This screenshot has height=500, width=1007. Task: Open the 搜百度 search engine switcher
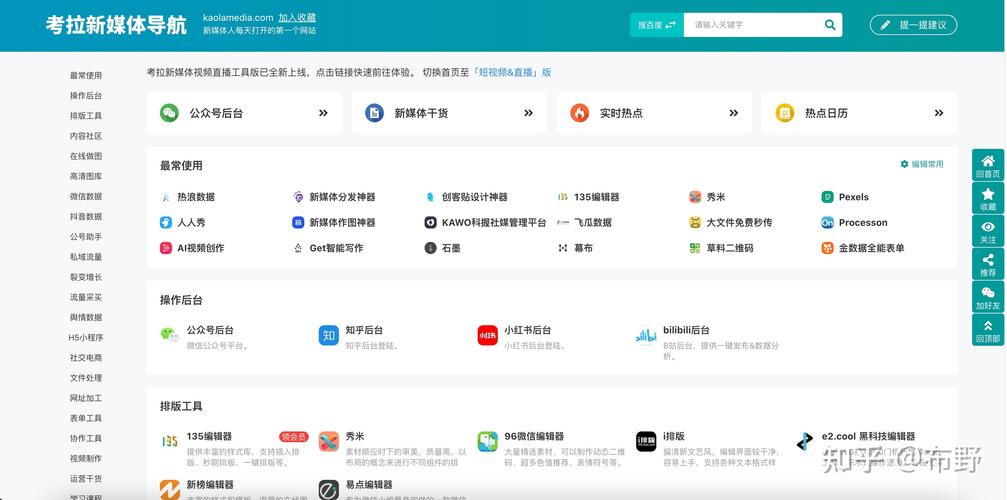[x=656, y=25]
